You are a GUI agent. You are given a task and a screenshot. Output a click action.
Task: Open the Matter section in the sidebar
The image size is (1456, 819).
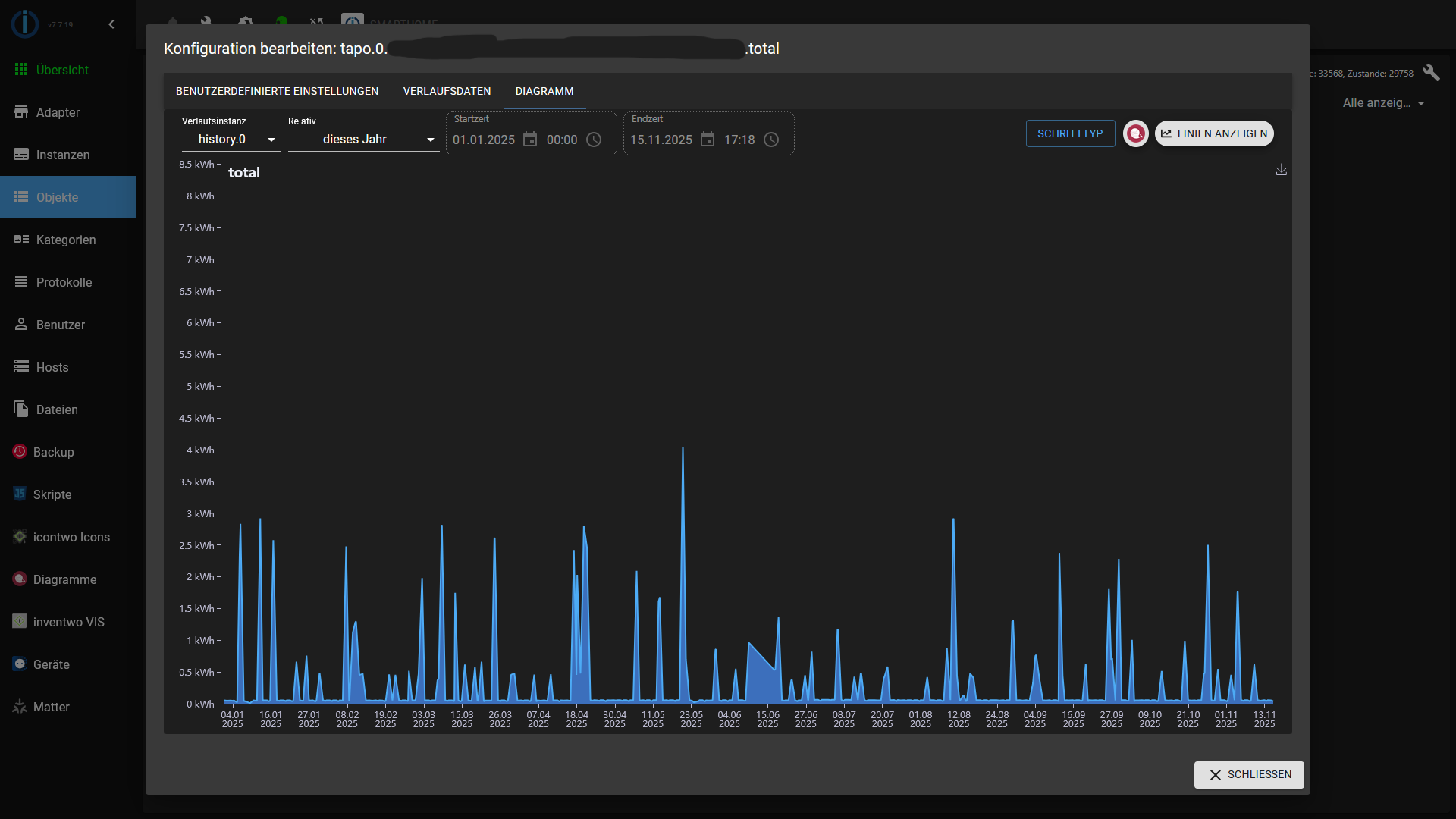[x=50, y=707]
